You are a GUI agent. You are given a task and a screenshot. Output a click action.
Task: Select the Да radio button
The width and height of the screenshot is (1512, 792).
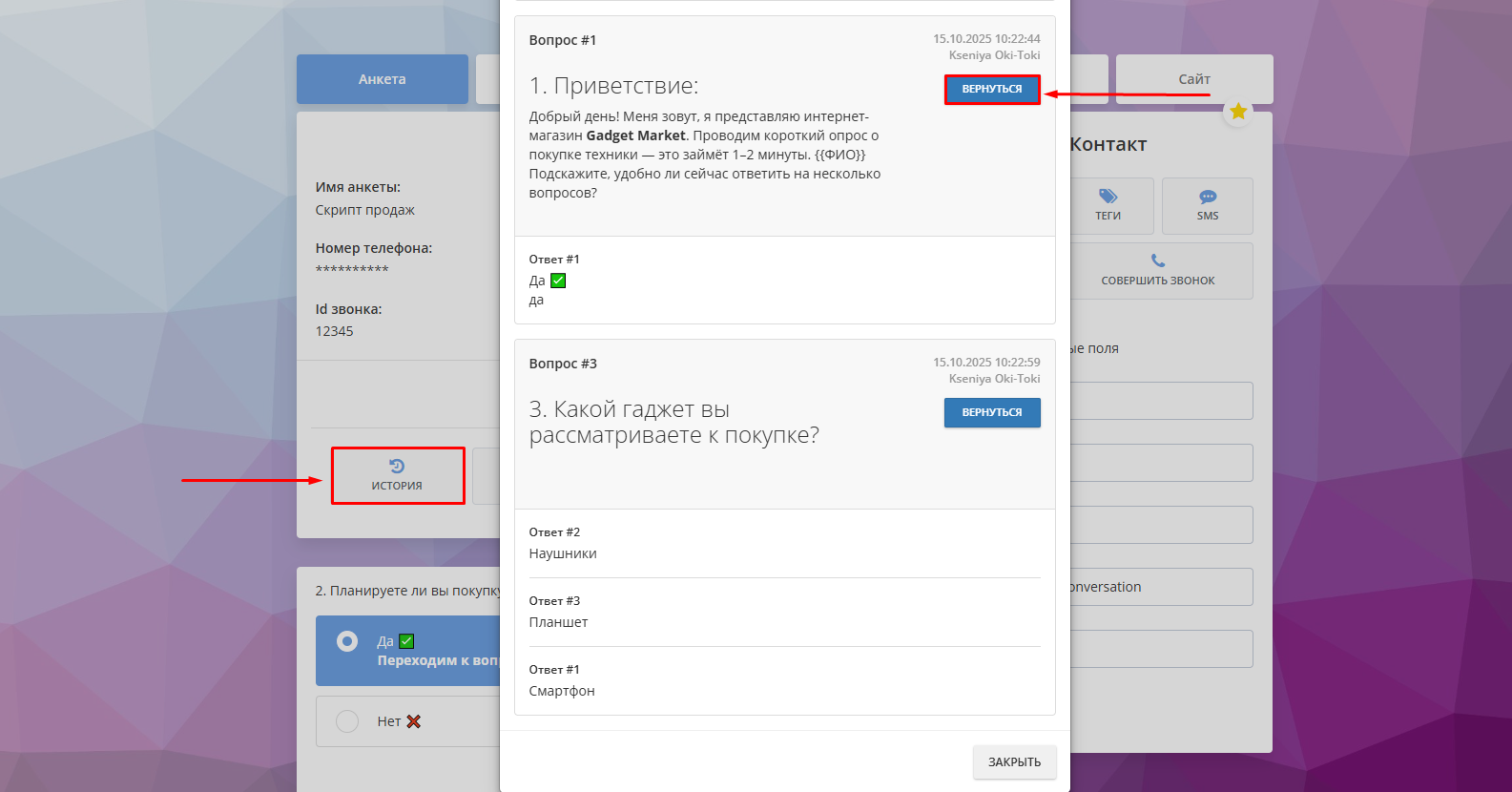(x=347, y=641)
